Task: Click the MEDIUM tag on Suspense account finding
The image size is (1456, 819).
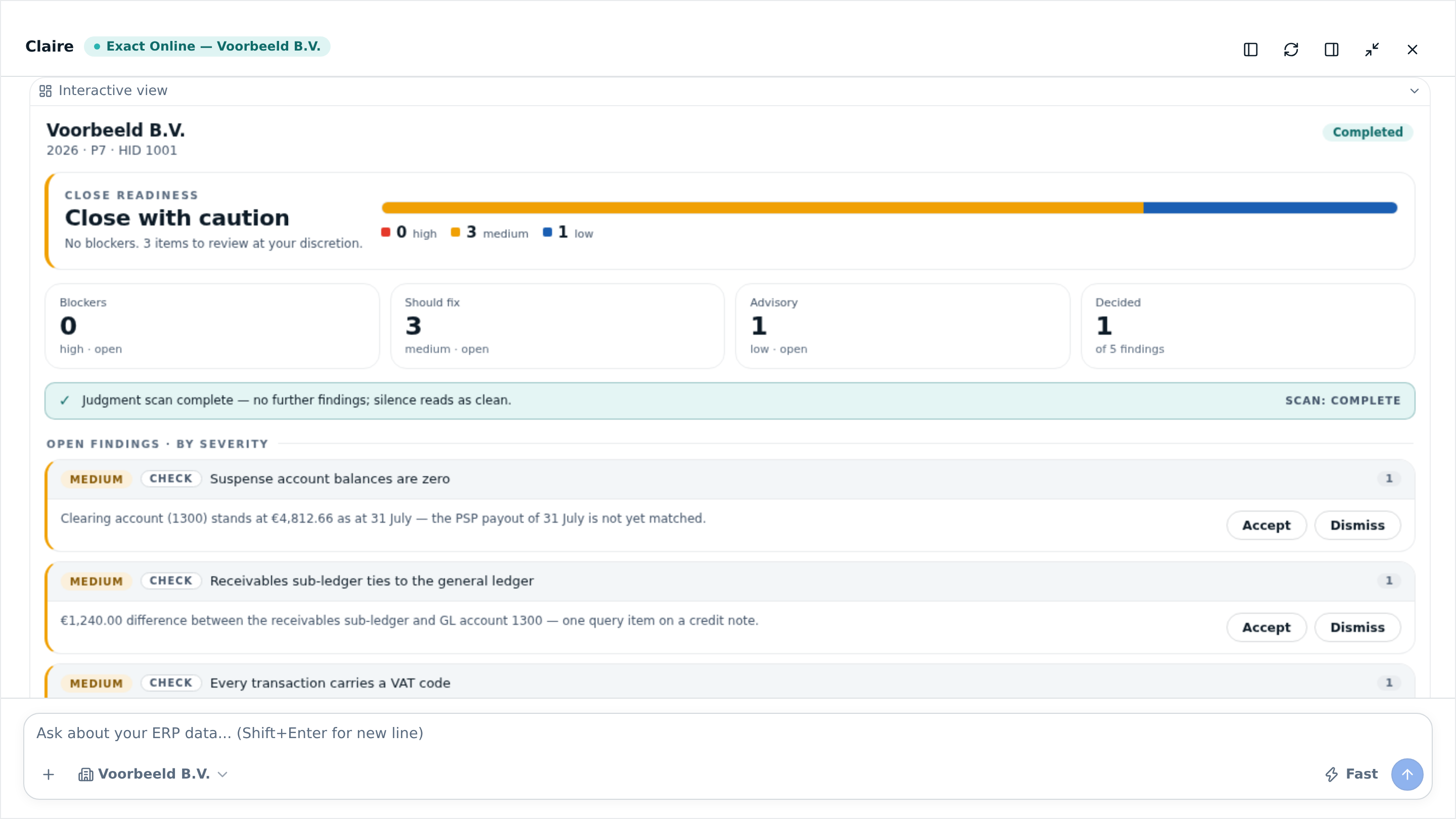Action: (96, 479)
